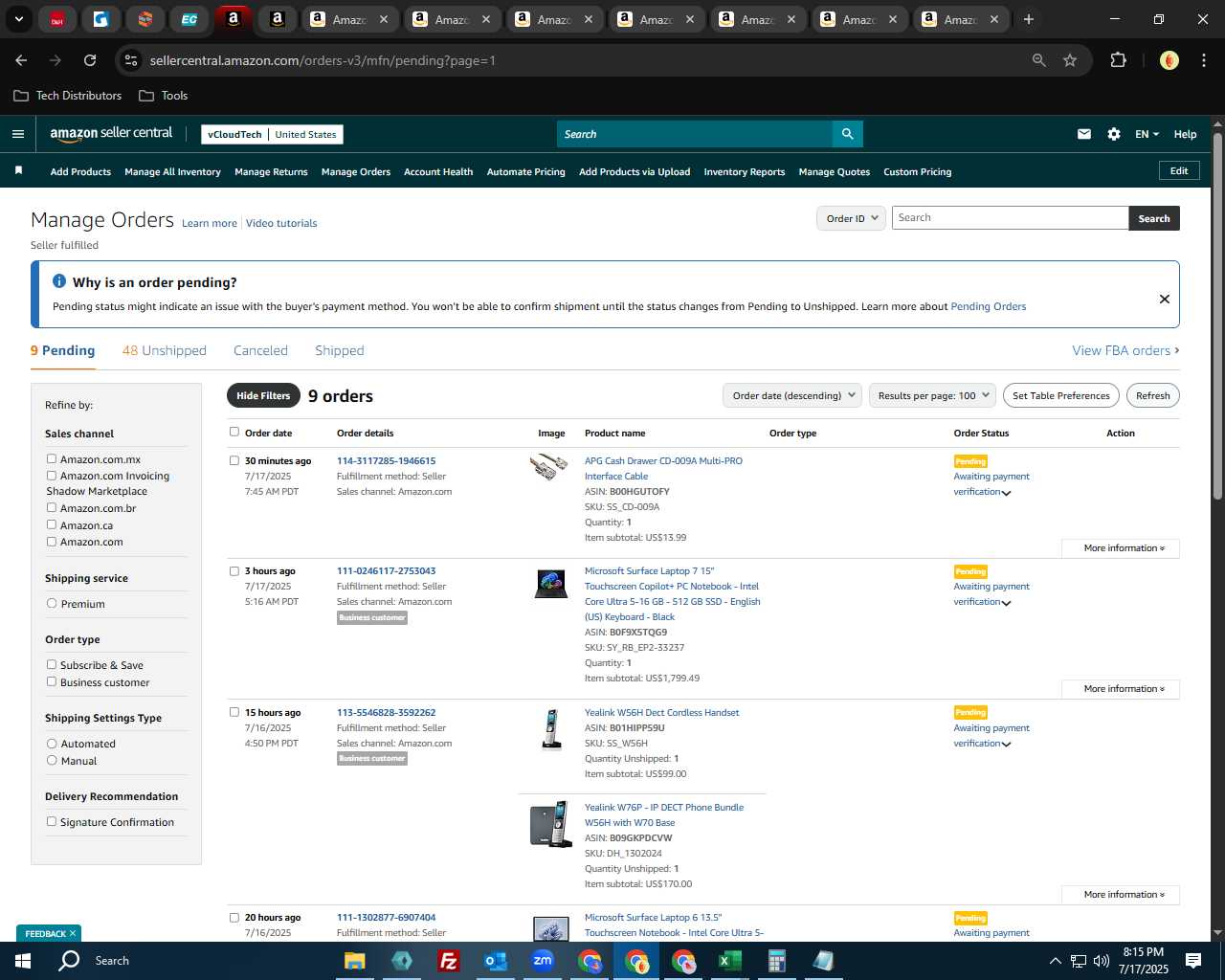Open the settings gear icon
The width and height of the screenshot is (1225, 980).
point(1113,134)
